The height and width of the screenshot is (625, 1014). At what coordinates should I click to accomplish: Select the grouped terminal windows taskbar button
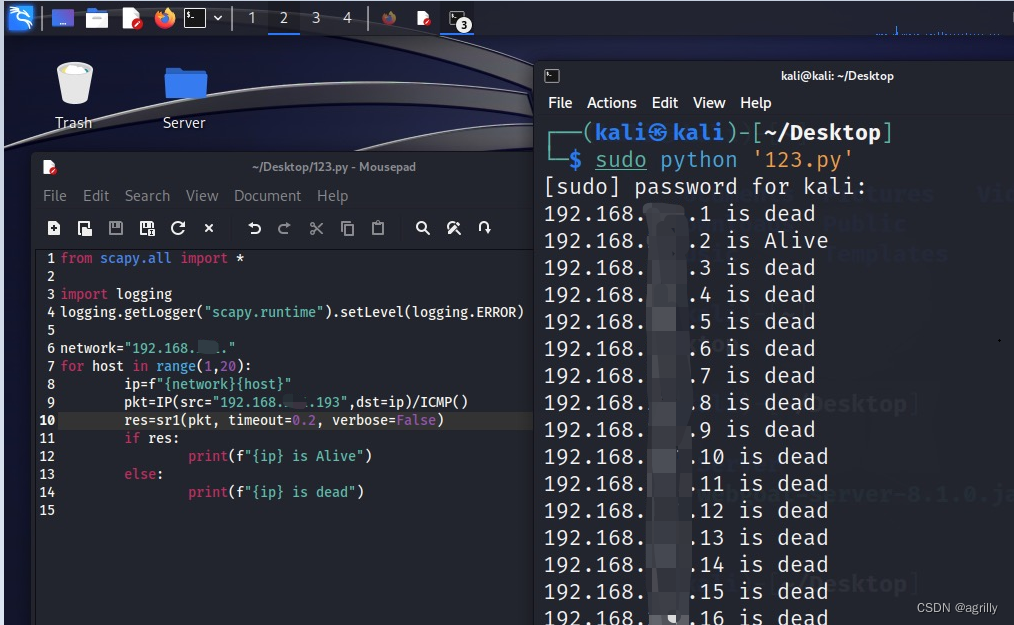click(x=458, y=19)
